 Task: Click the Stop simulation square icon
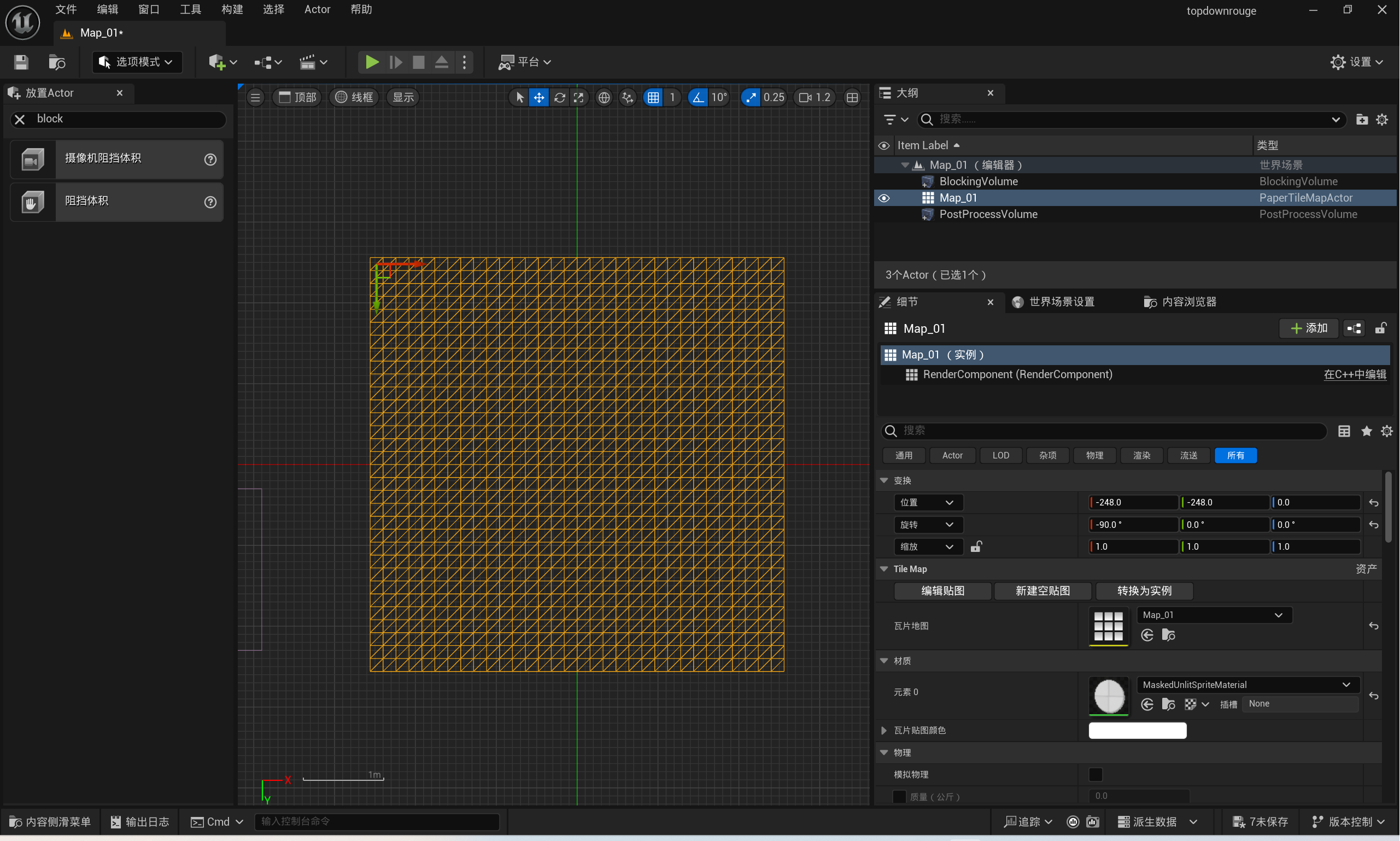coord(418,62)
